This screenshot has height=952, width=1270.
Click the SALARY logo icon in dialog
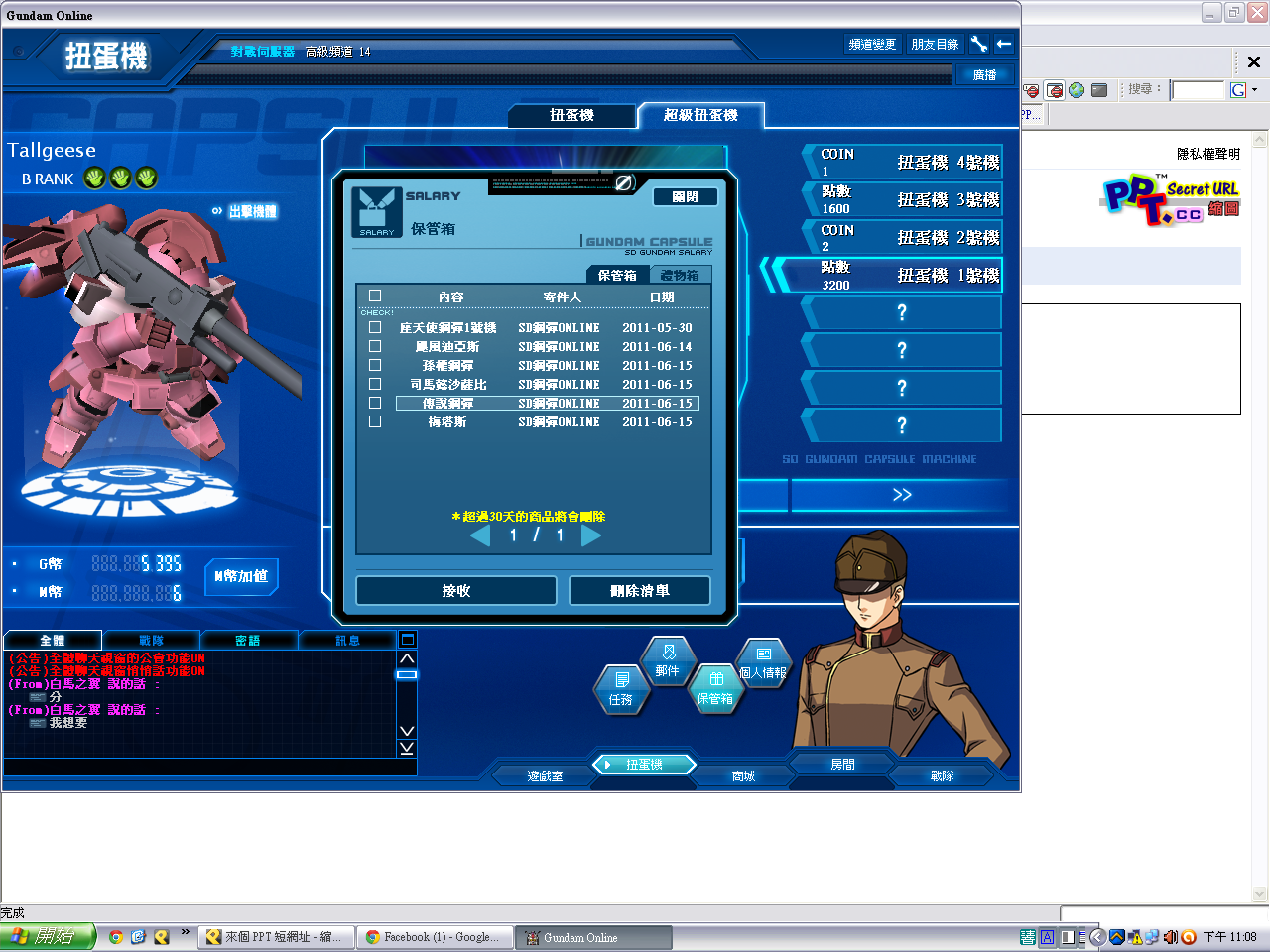[376, 212]
